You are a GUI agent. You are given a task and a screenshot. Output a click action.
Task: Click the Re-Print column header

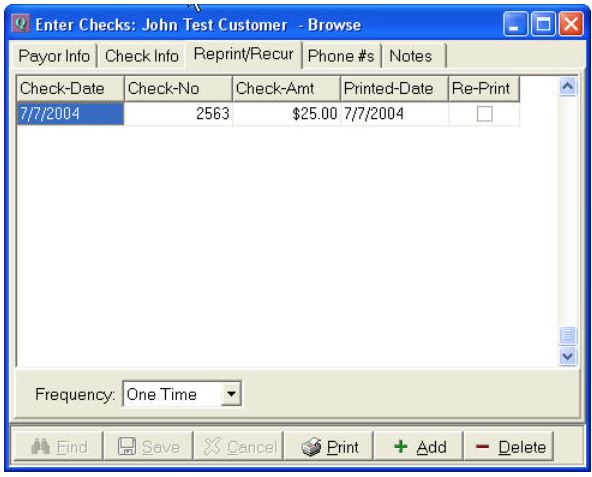(484, 89)
